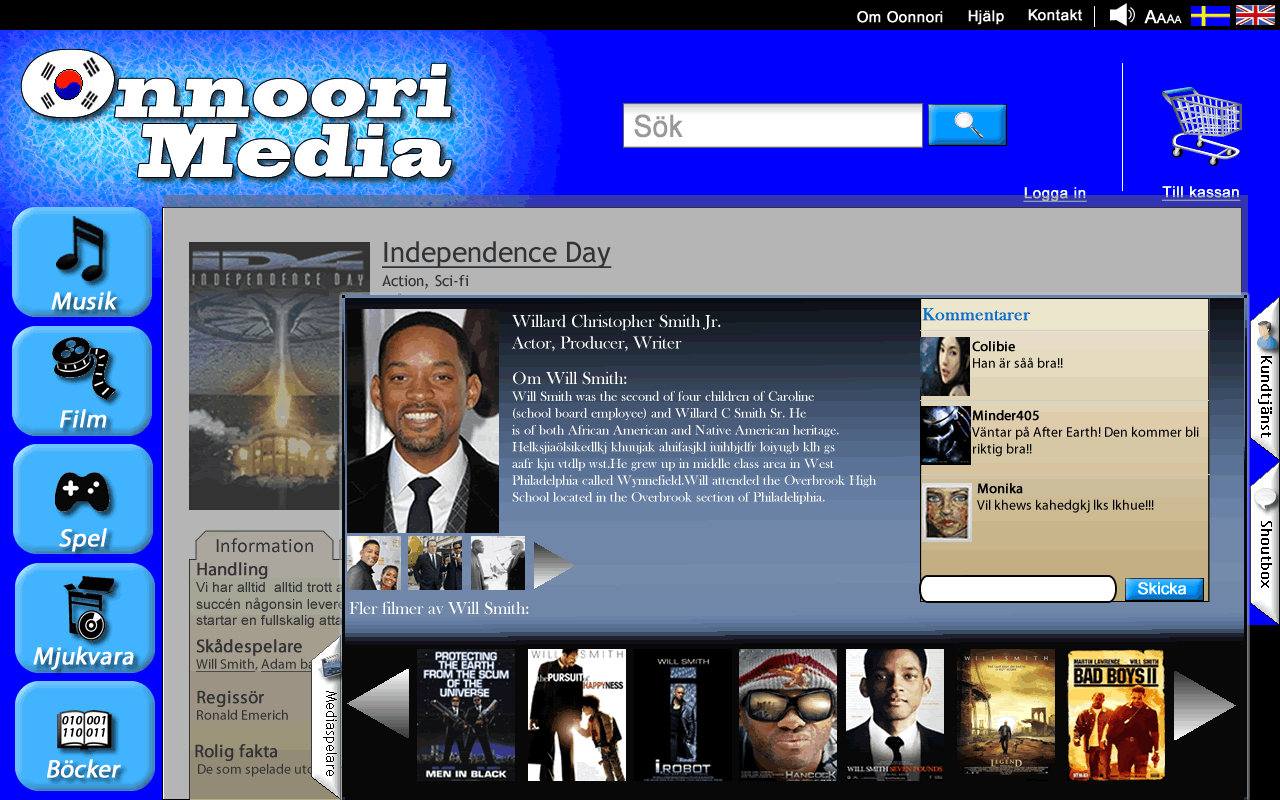Screen dimensions: 1280x800
Task: Open the Böcker category
Action: click(x=84, y=736)
